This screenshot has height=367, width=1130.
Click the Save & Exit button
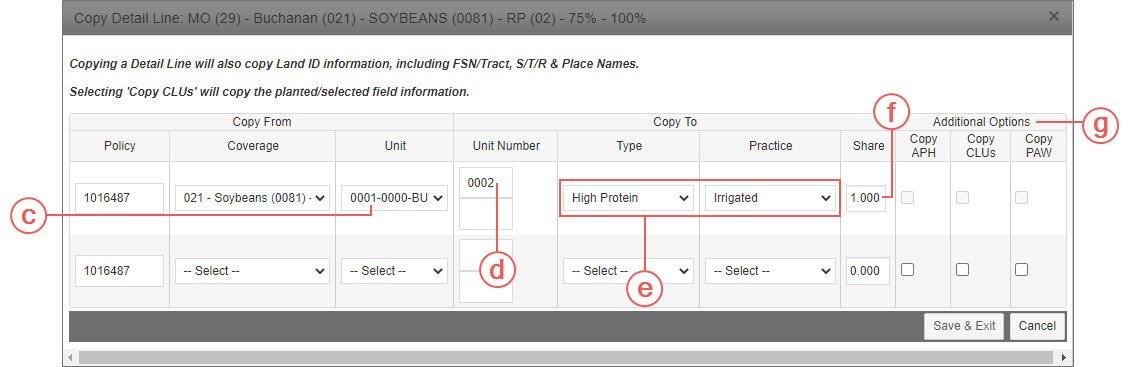pyautogui.click(x=964, y=326)
